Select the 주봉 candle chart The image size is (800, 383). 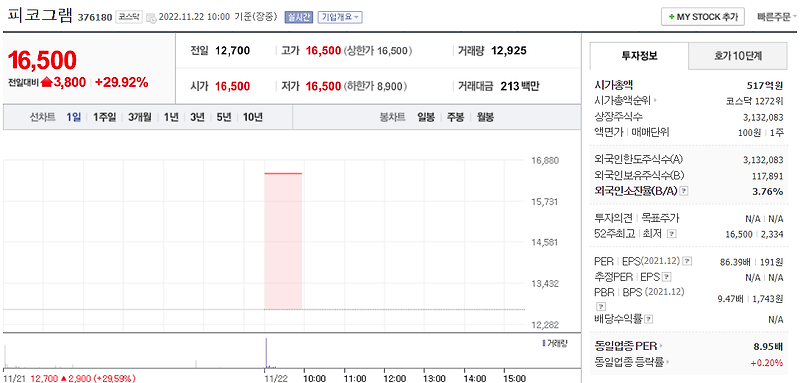pyautogui.click(x=455, y=117)
